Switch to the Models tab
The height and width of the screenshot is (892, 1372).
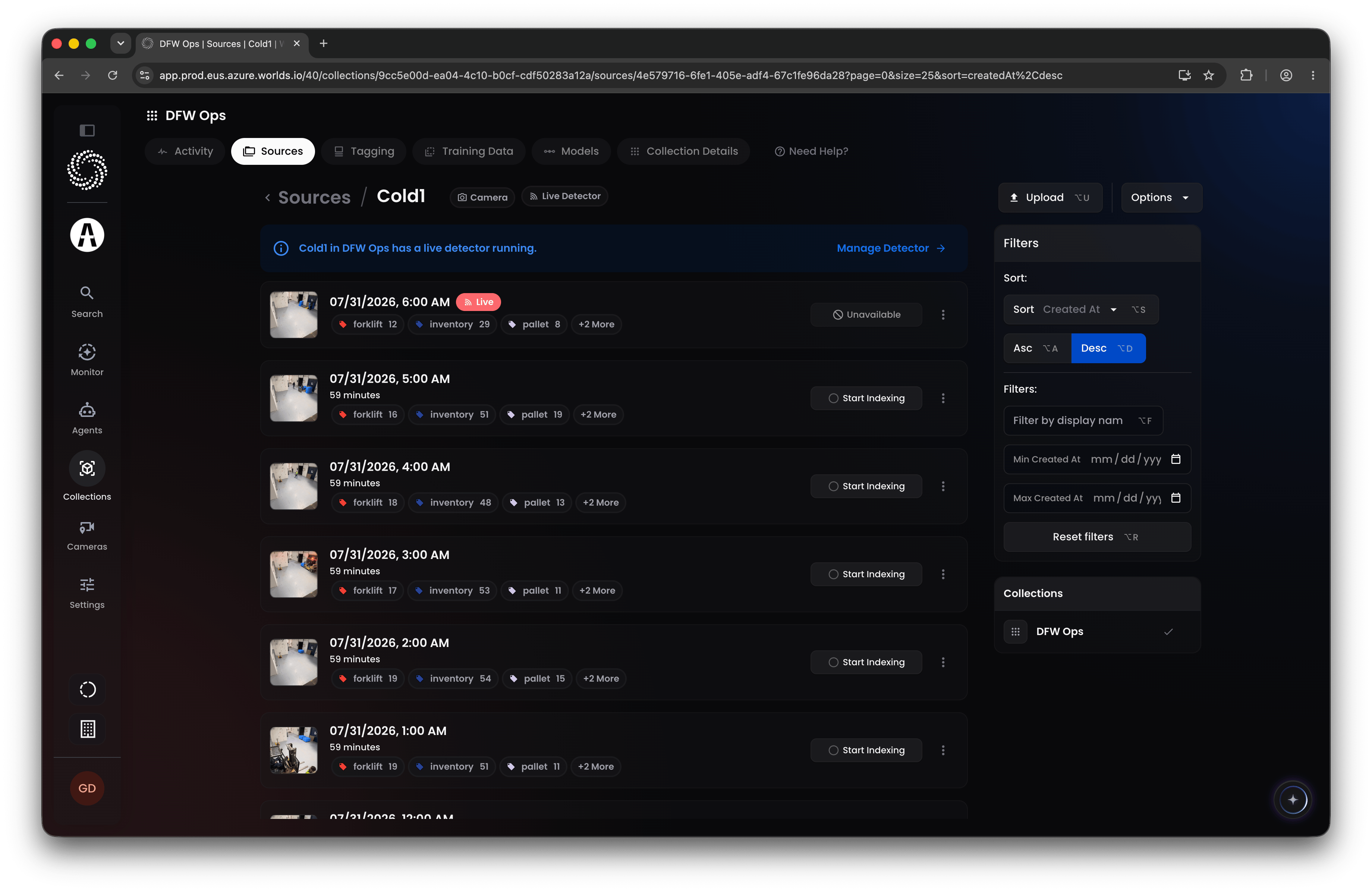tap(571, 151)
